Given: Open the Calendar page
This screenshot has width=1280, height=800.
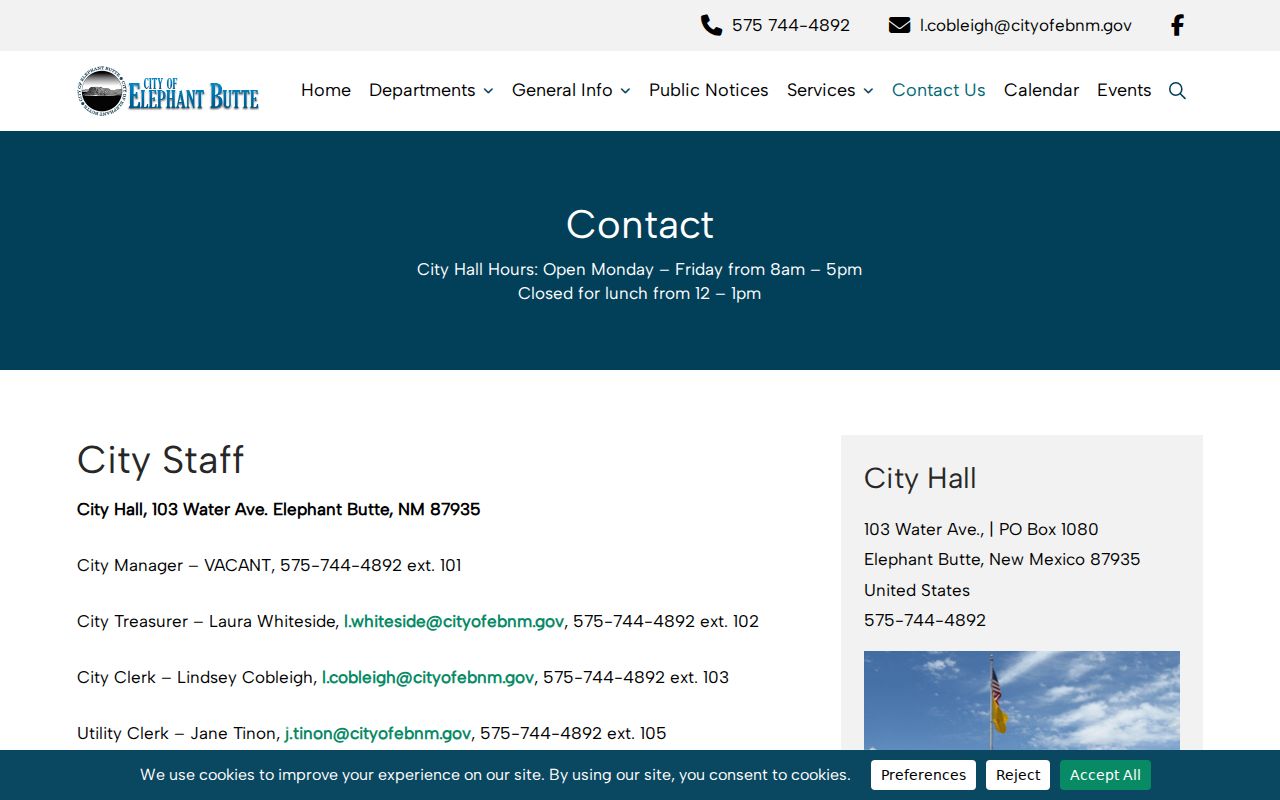Looking at the screenshot, I should (x=1041, y=90).
